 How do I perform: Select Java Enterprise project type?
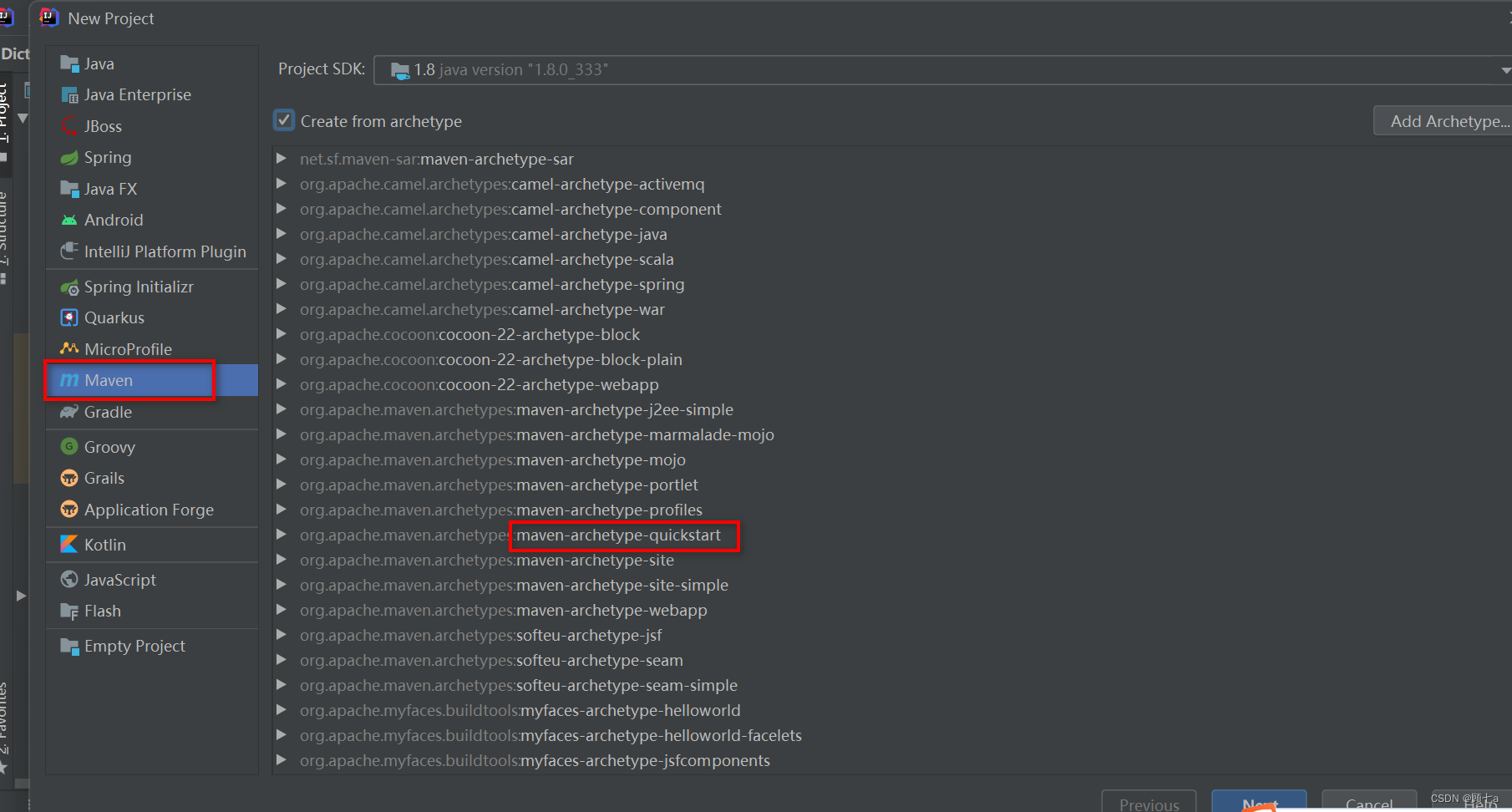138,95
